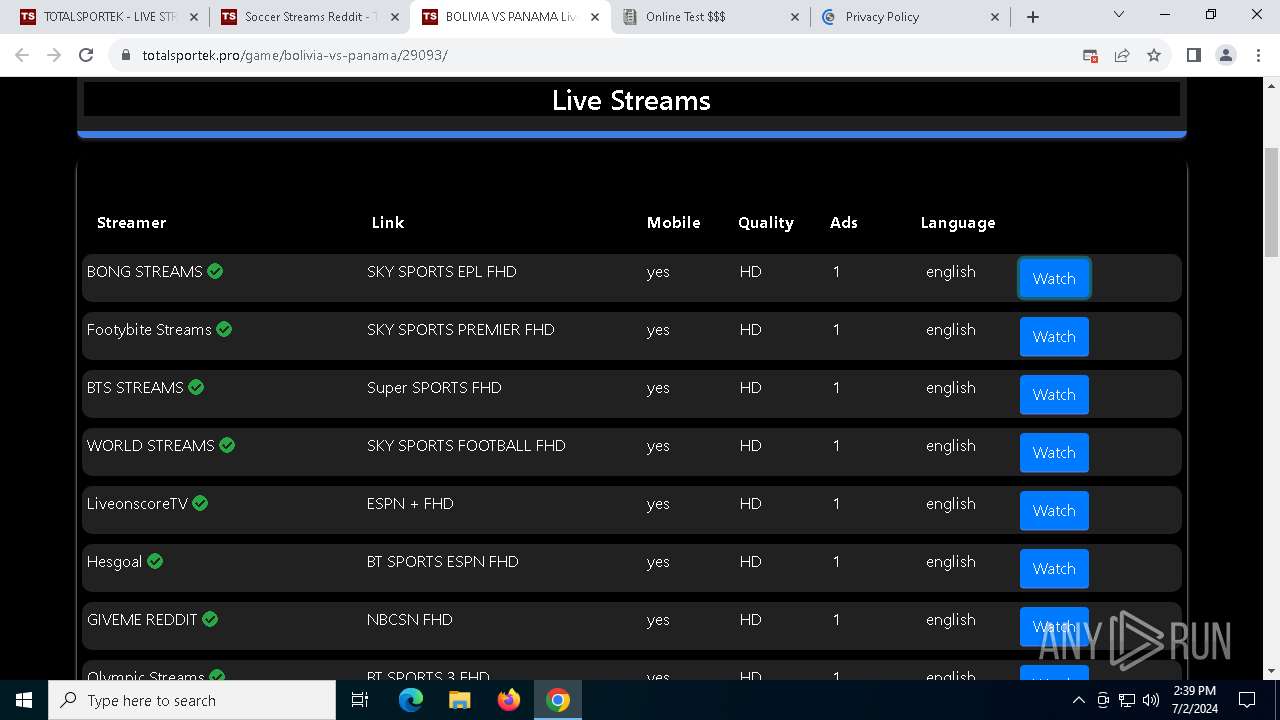Image resolution: width=1280 pixels, height=720 pixels.
Task: Click verified badge next to WORLD STREAMS
Action: pos(227,445)
